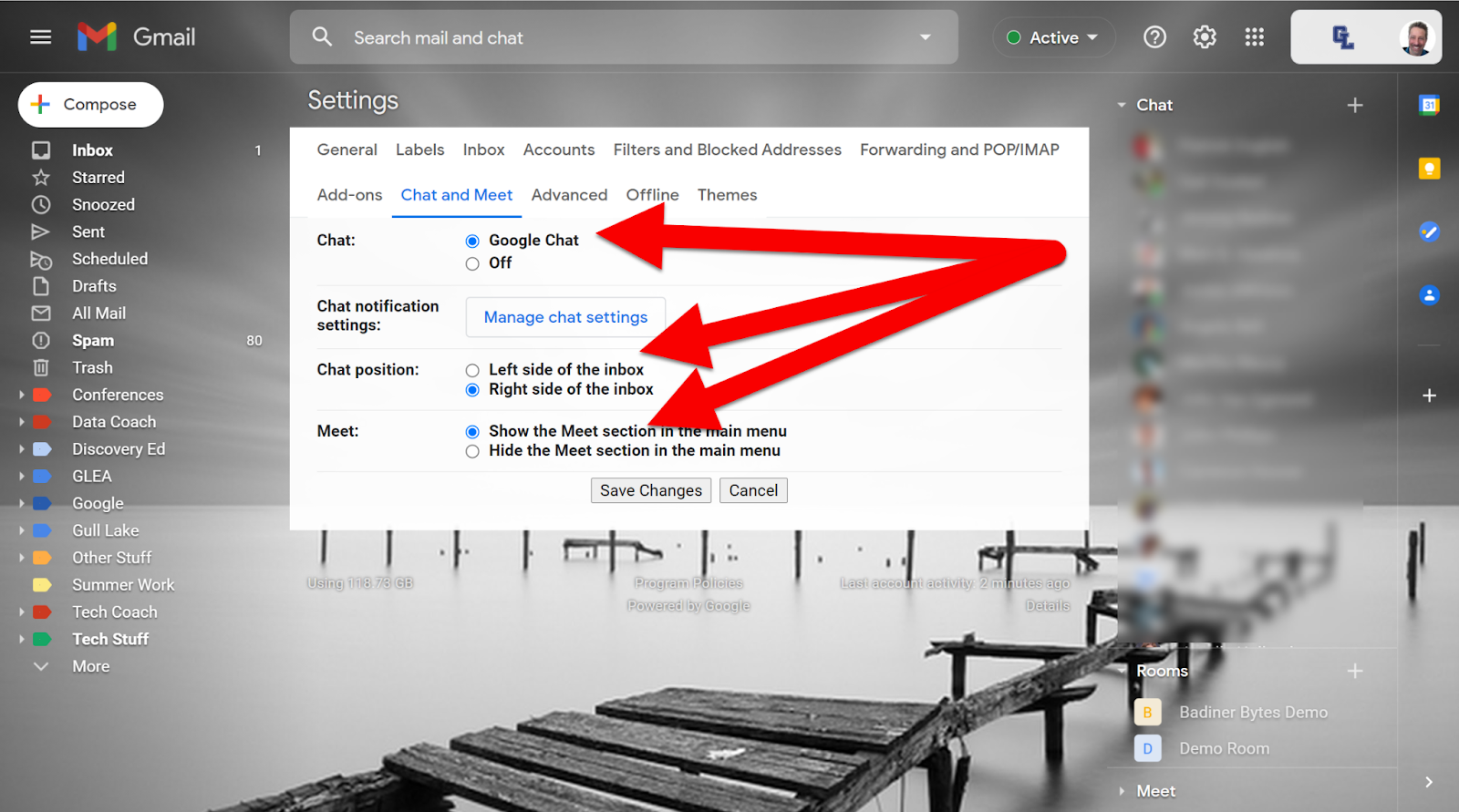Screen dimensions: 1459x812
Task: Select Show the Meet section option
Action: (472, 432)
